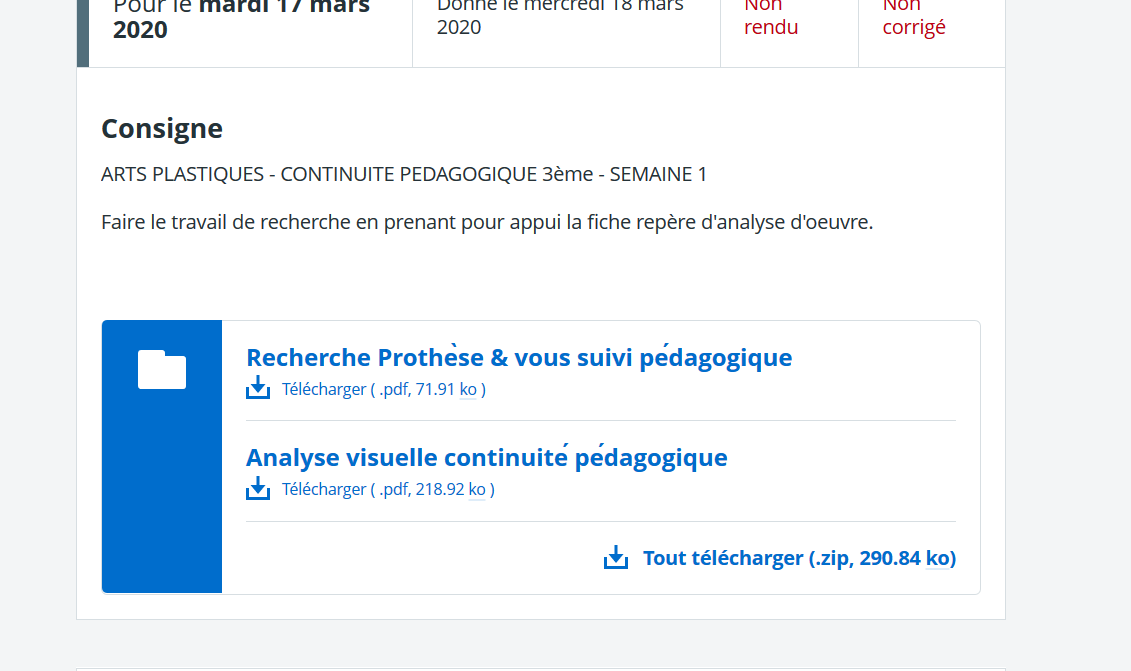This screenshot has height=671, width=1131.
Task: Click 'Donné le mercredi 18 mars 2020' text
Action: (x=560, y=17)
